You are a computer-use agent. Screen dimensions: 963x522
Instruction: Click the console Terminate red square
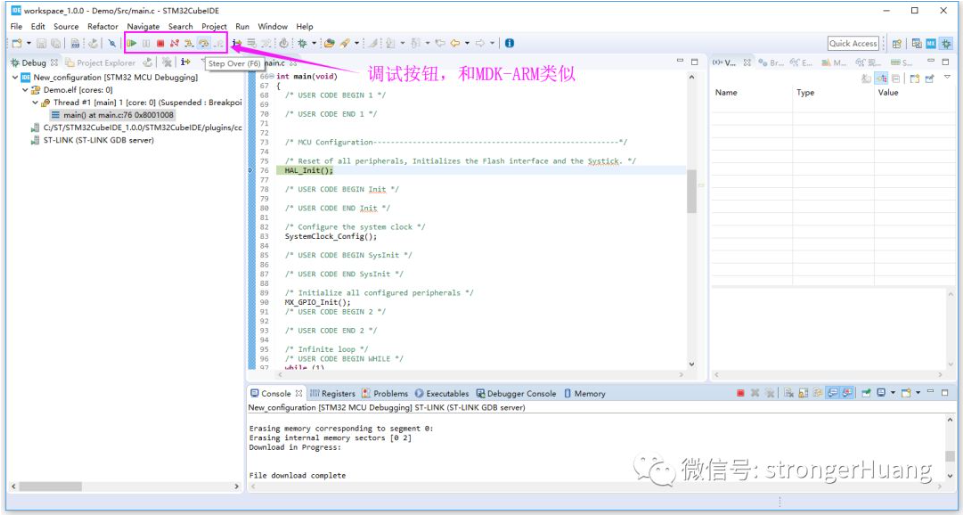pyautogui.click(x=740, y=392)
